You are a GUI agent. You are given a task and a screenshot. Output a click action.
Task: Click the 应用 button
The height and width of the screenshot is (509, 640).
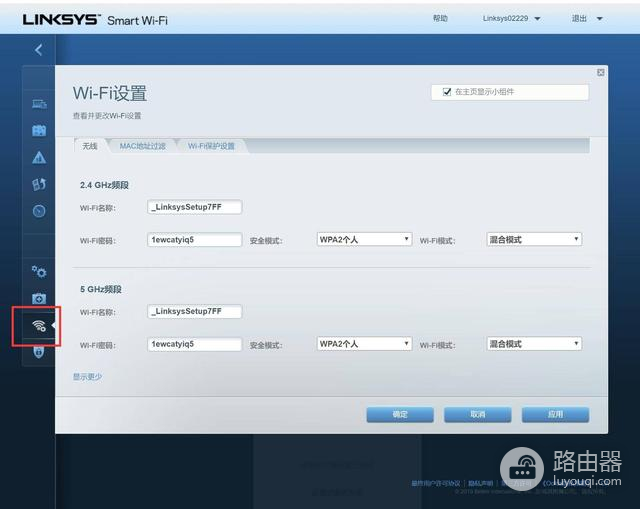(x=555, y=414)
